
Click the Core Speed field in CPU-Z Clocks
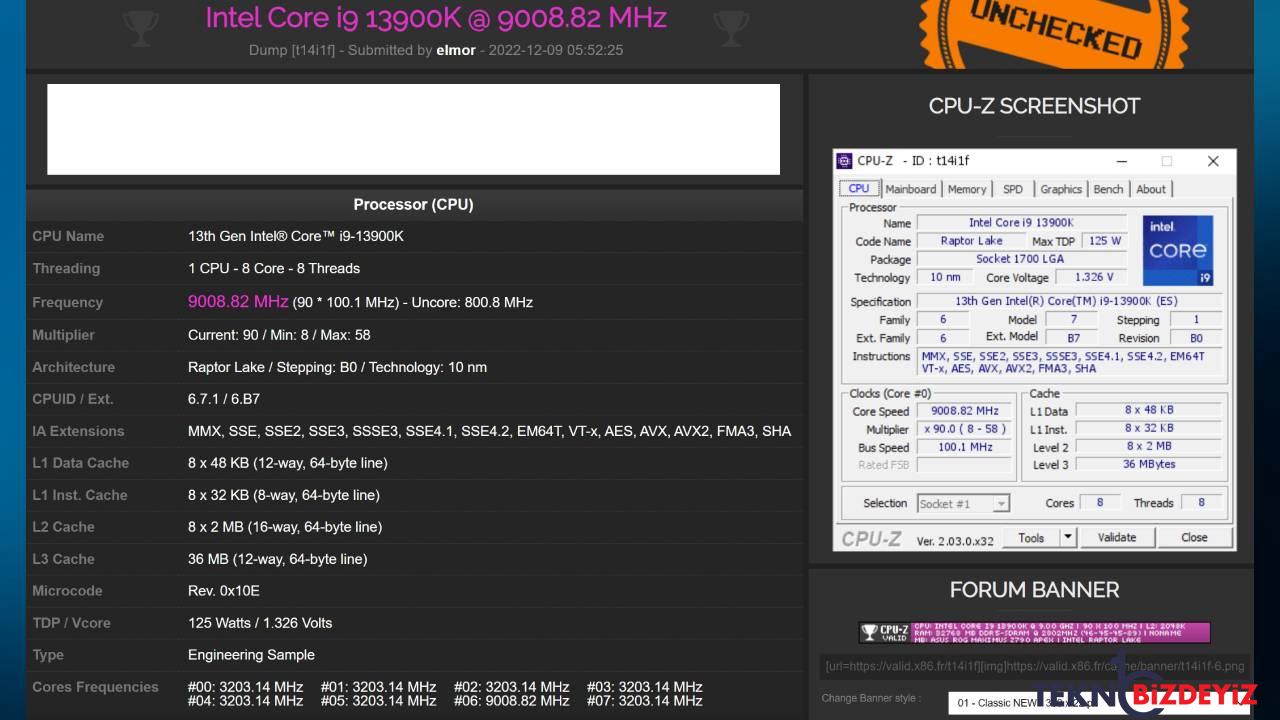click(x=964, y=411)
